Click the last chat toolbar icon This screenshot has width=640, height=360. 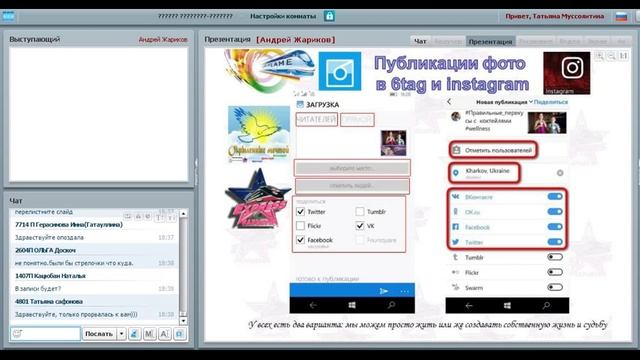[x=180, y=334]
